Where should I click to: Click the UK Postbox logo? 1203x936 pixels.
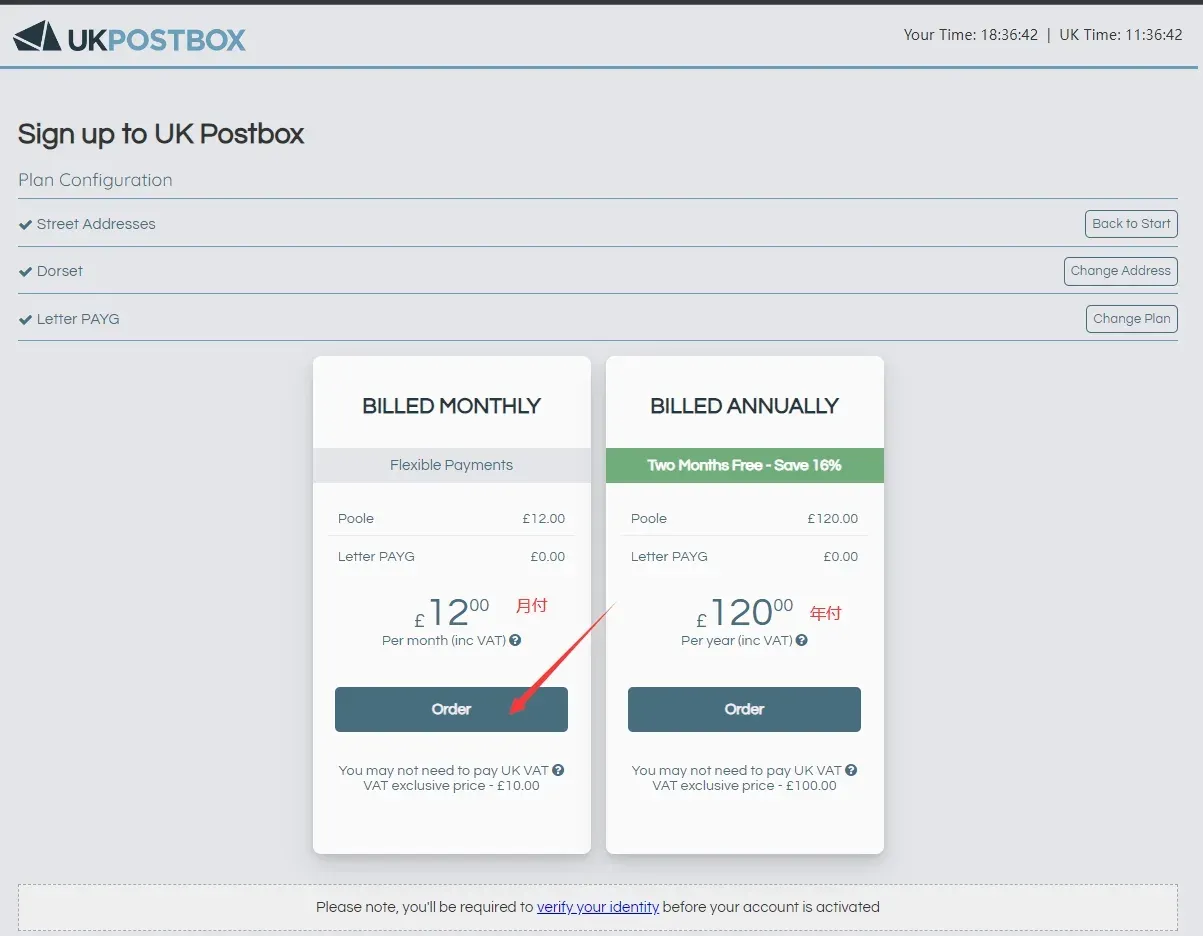pyautogui.click(x=129, y=38)
